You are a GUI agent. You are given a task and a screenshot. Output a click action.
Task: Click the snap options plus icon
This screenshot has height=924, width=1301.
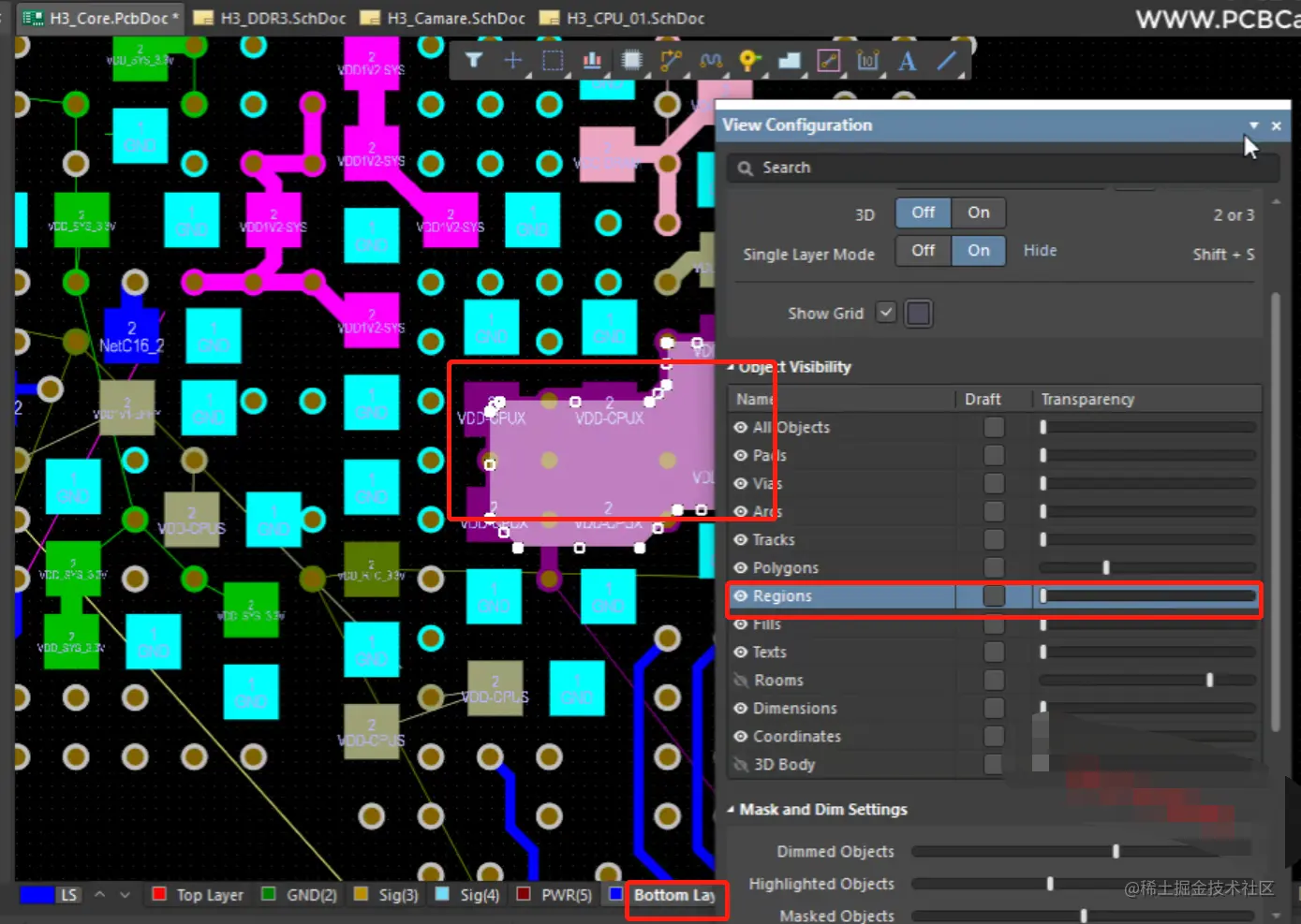click(513, 61)
